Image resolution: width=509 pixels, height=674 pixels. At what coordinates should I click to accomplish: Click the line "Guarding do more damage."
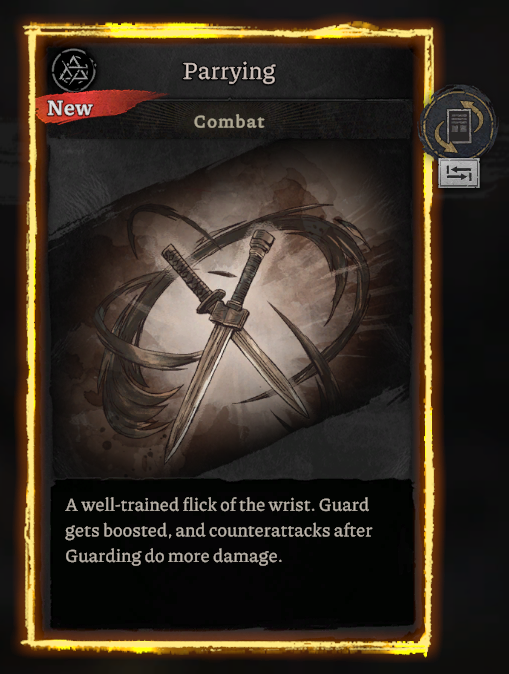click(174, 556)
